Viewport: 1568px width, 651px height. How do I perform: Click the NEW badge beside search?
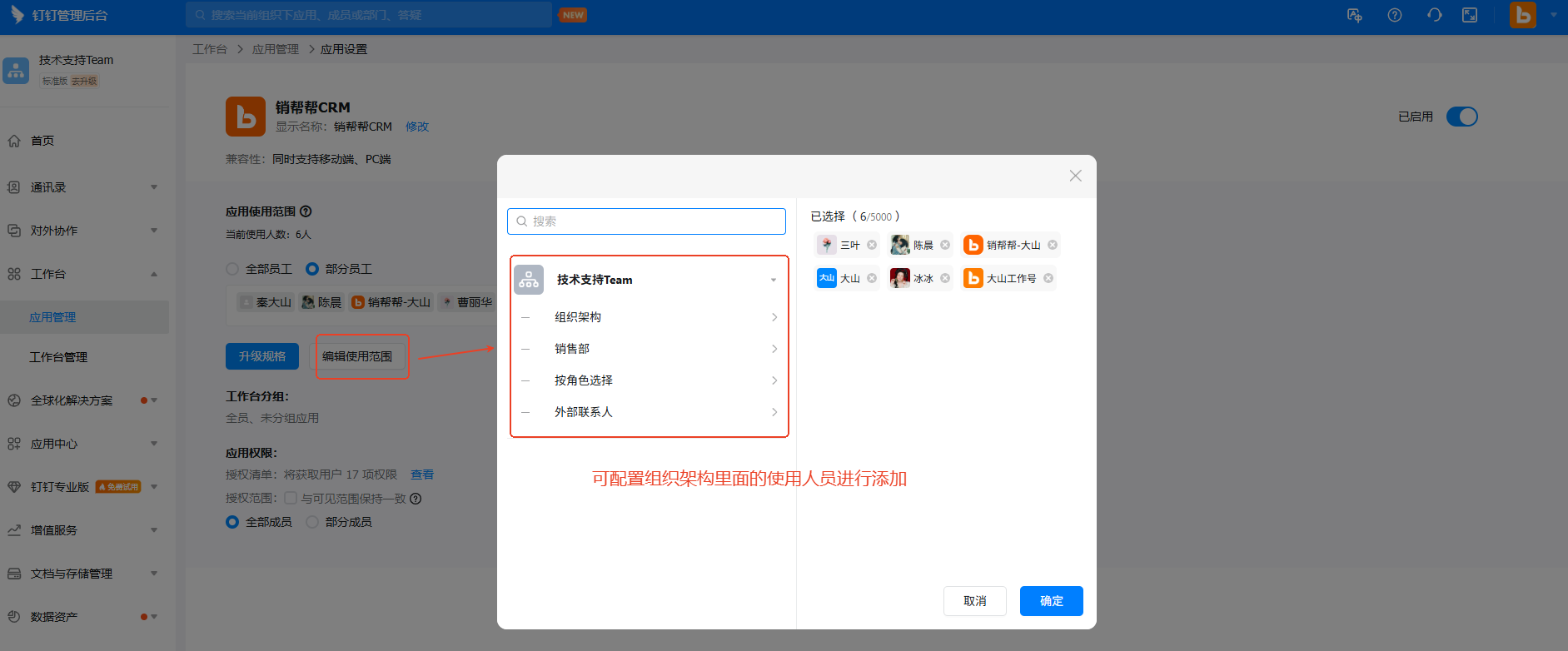573,15
